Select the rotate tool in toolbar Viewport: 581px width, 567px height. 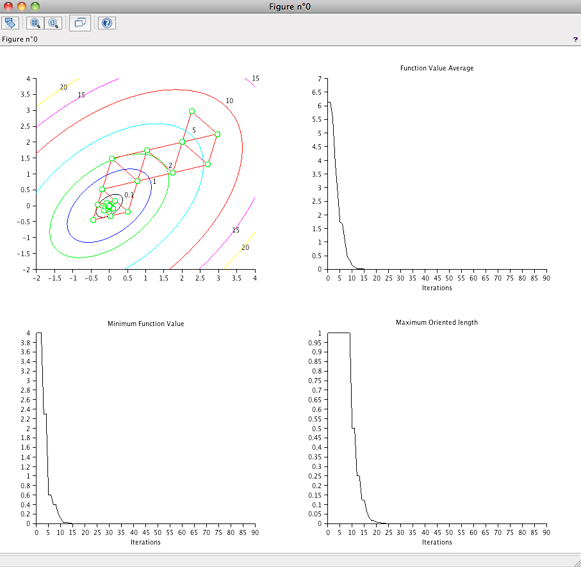(10, 23)
